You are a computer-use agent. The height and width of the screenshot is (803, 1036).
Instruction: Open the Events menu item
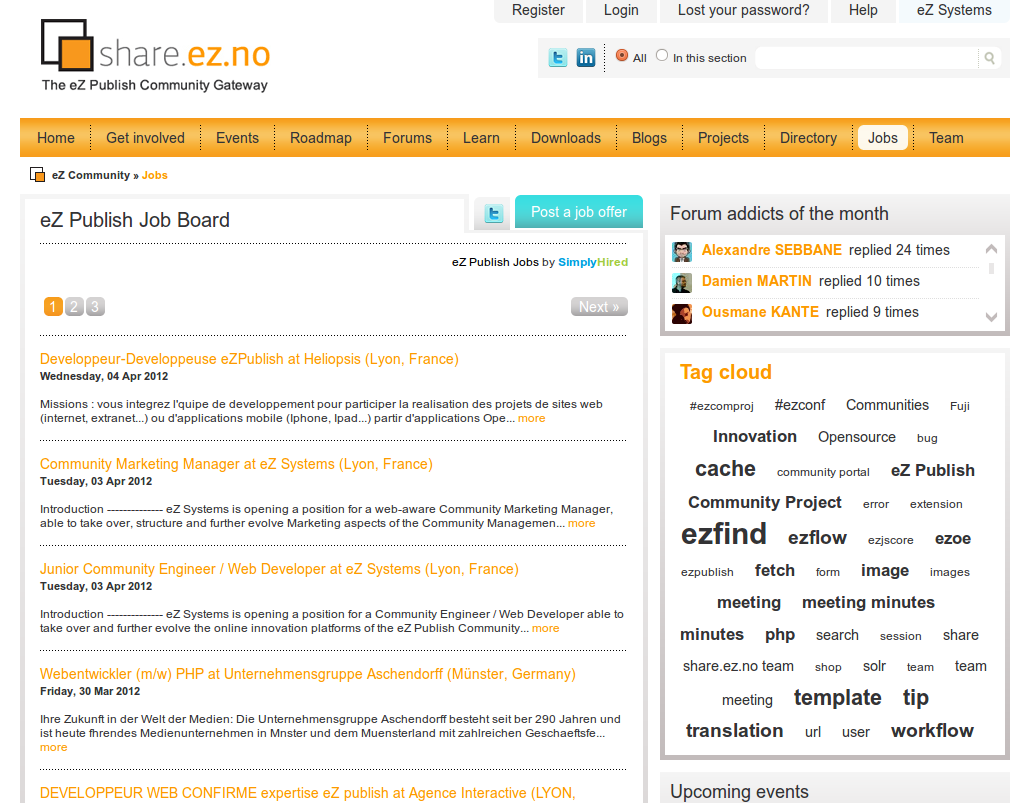[237, 138]
